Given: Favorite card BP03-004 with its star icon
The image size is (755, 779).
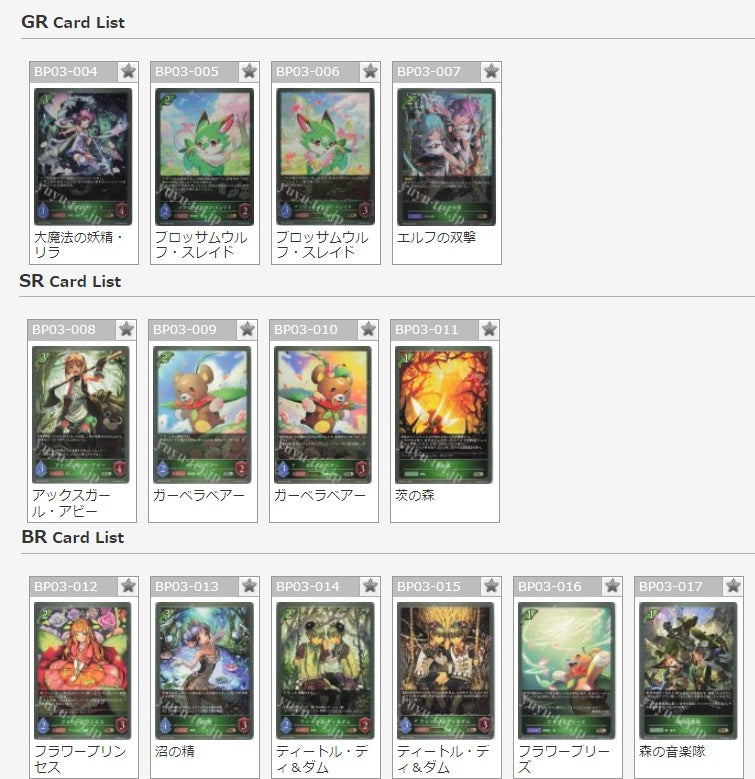Looking at the screenshot, I should coord(128,72).
